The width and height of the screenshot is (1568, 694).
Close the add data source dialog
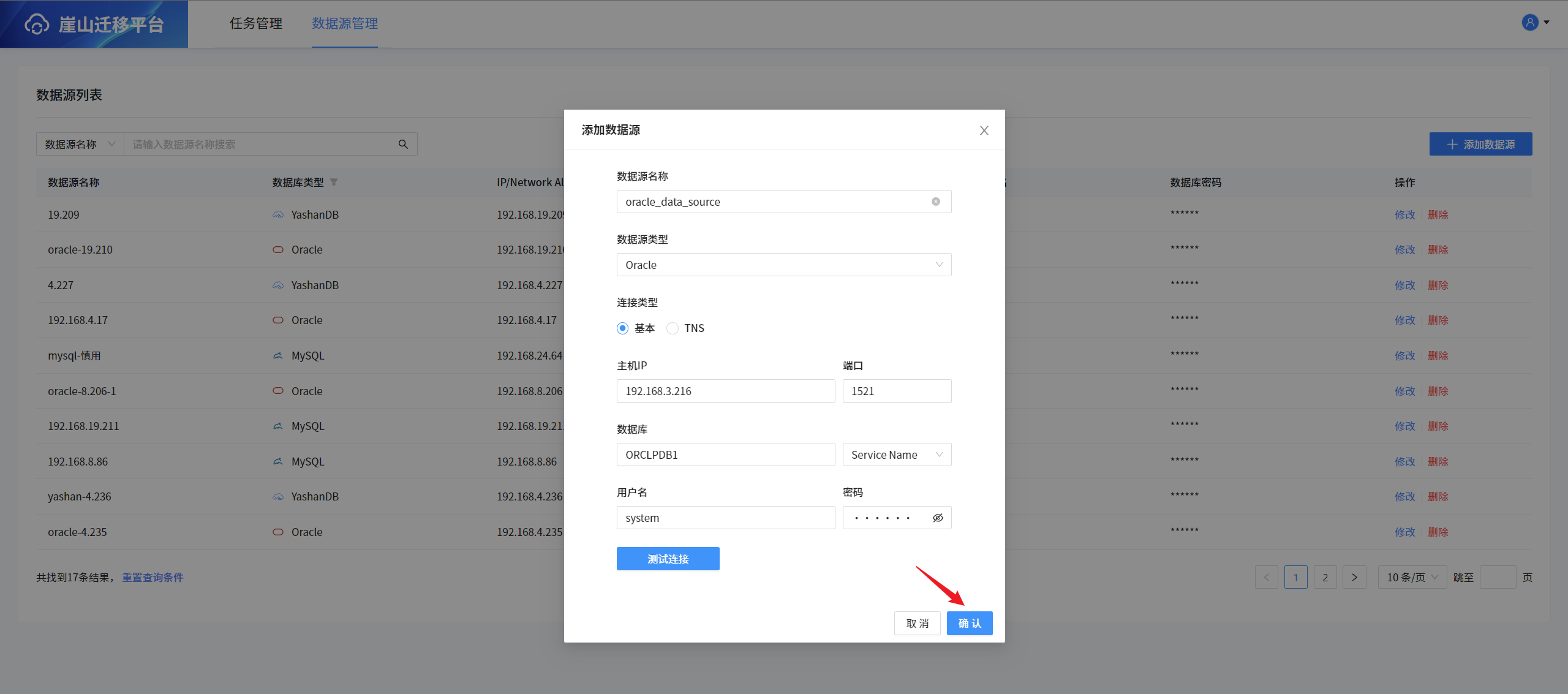984,130
